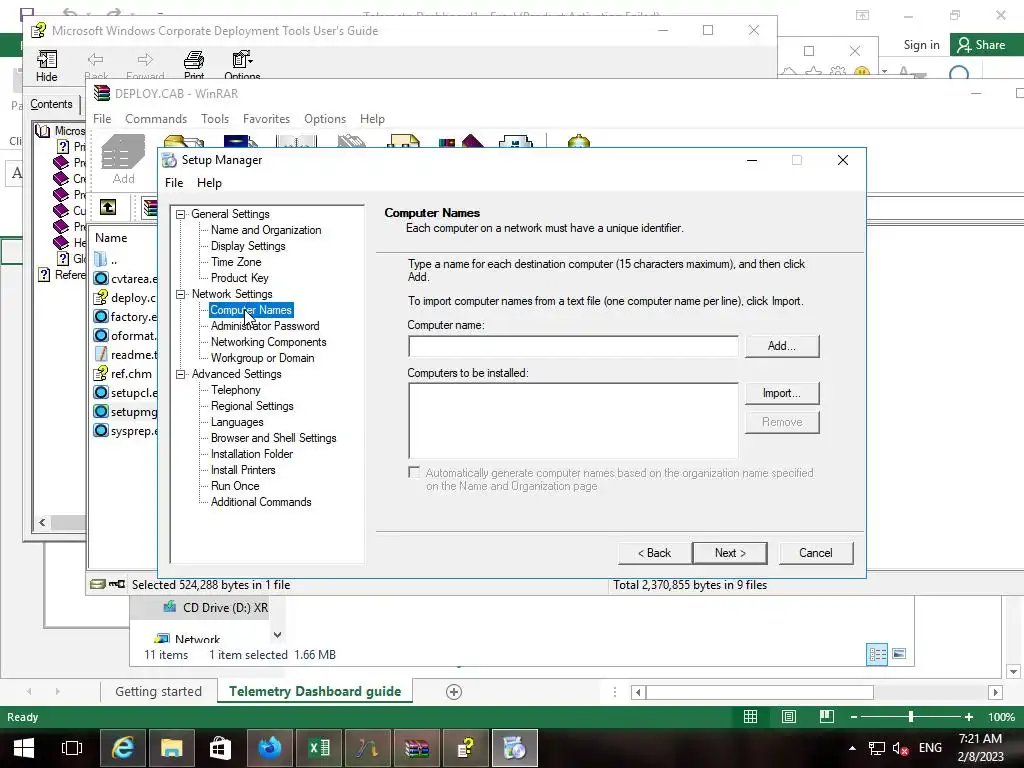Select Run Once tree item
1024x768 pixels.
(x=235, y=486)
